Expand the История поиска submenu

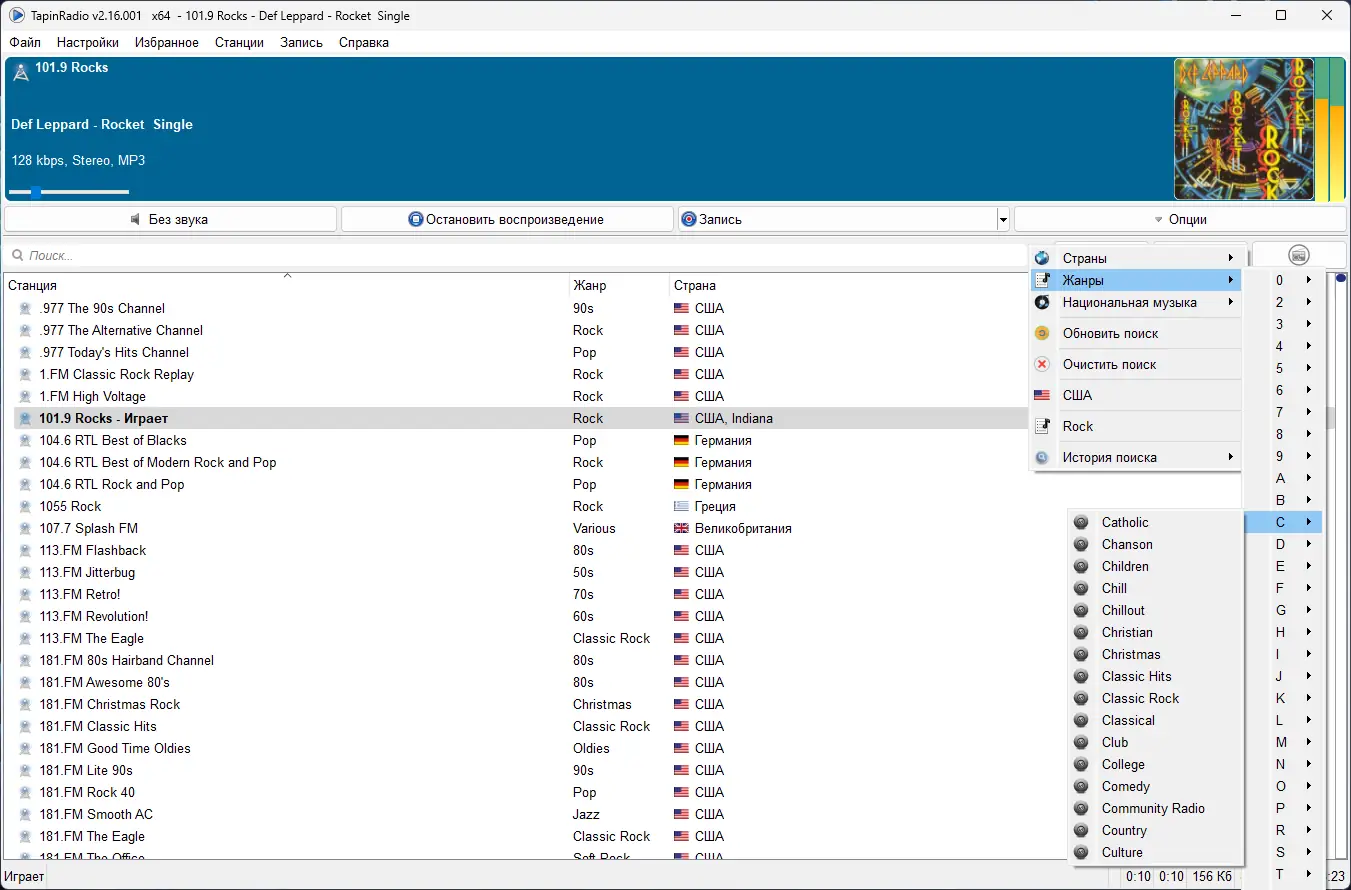tap(1136, 457)
